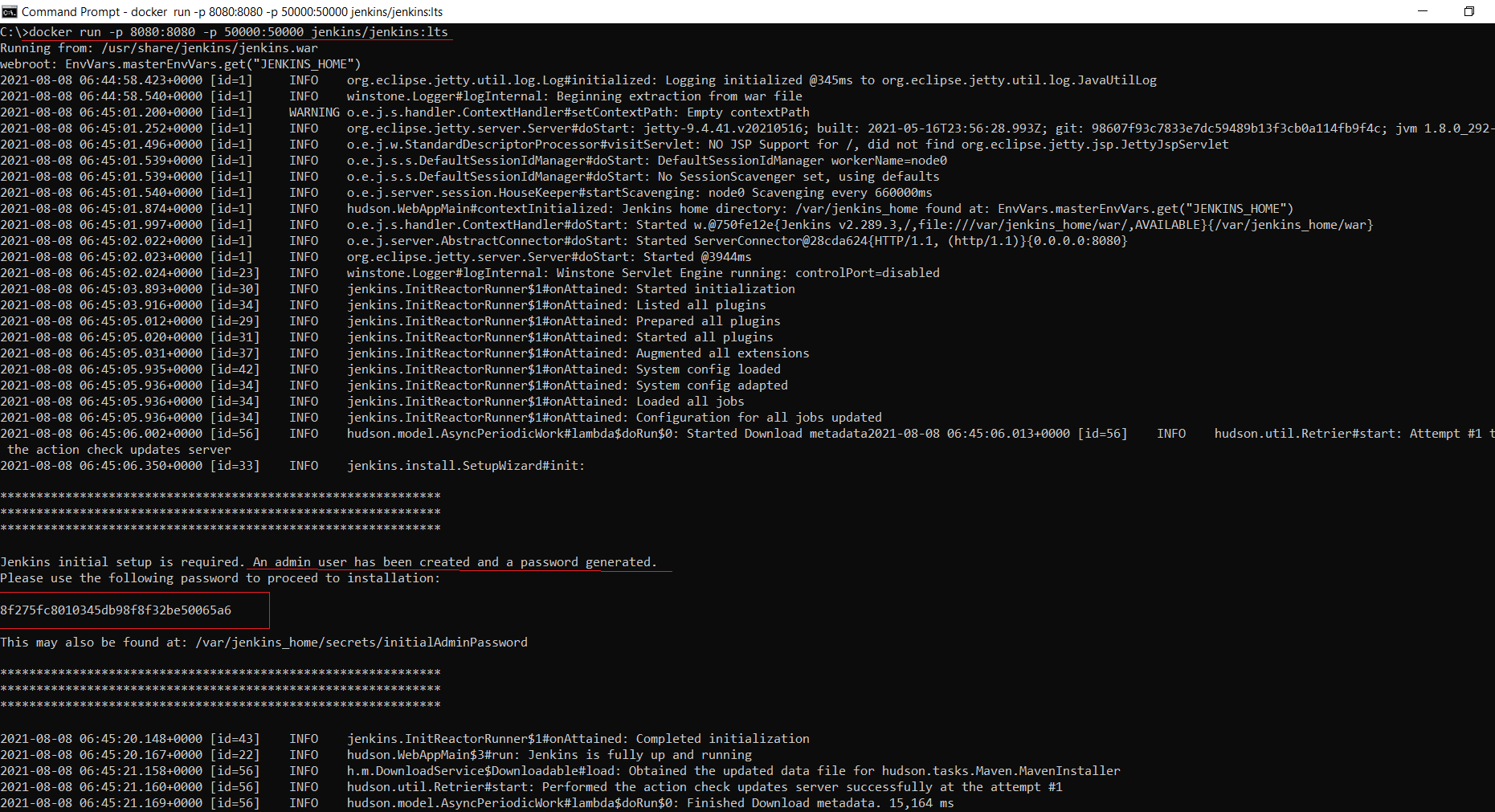Click 'Loaded all jobs' log entry
Image resolution: width=1495 pixels, height=812 pixels.
[x=690, y=402]
